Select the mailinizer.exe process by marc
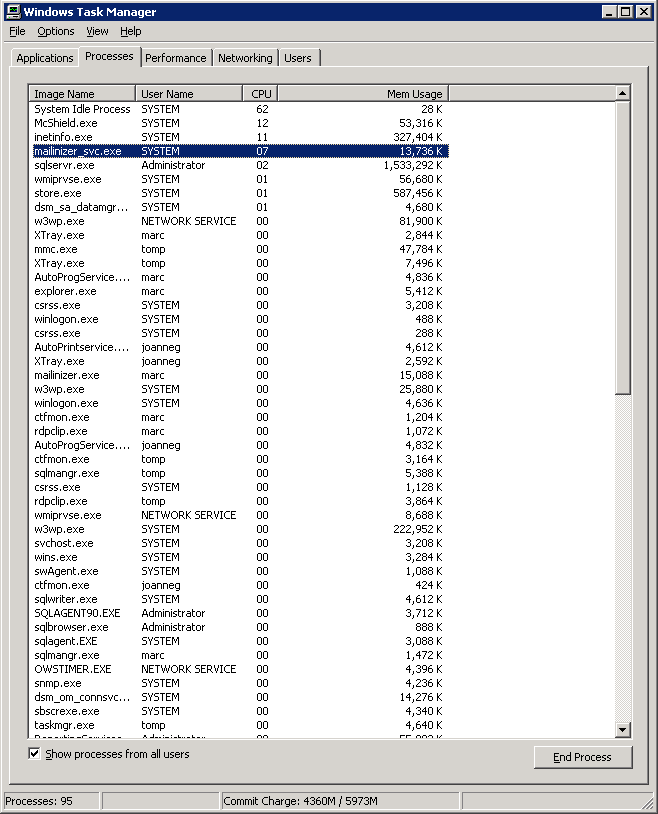The image size is (658, 814). pyautogui.click(x=239, y=375)
